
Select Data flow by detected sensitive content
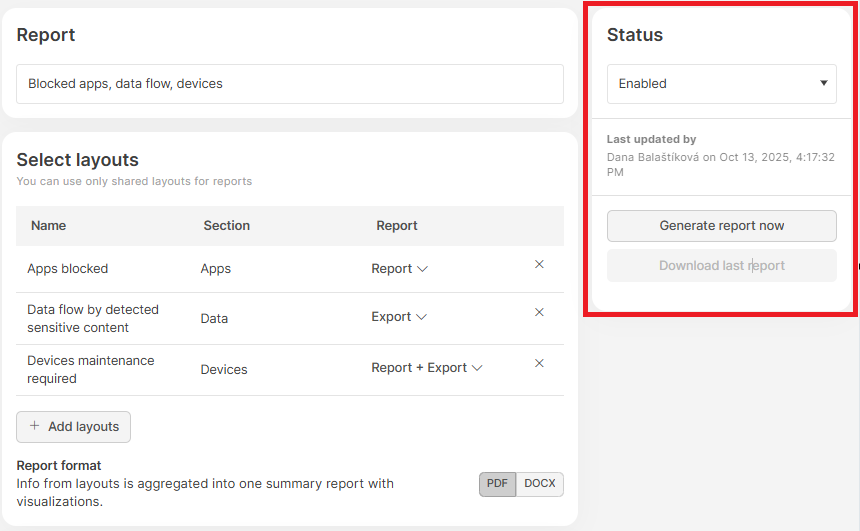[92, 318]
